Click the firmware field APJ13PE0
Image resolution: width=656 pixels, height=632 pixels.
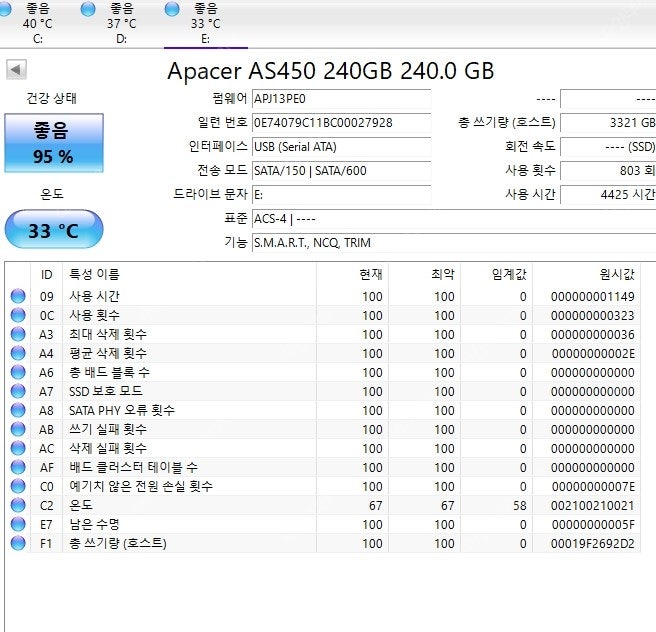(x=341, y=99)
